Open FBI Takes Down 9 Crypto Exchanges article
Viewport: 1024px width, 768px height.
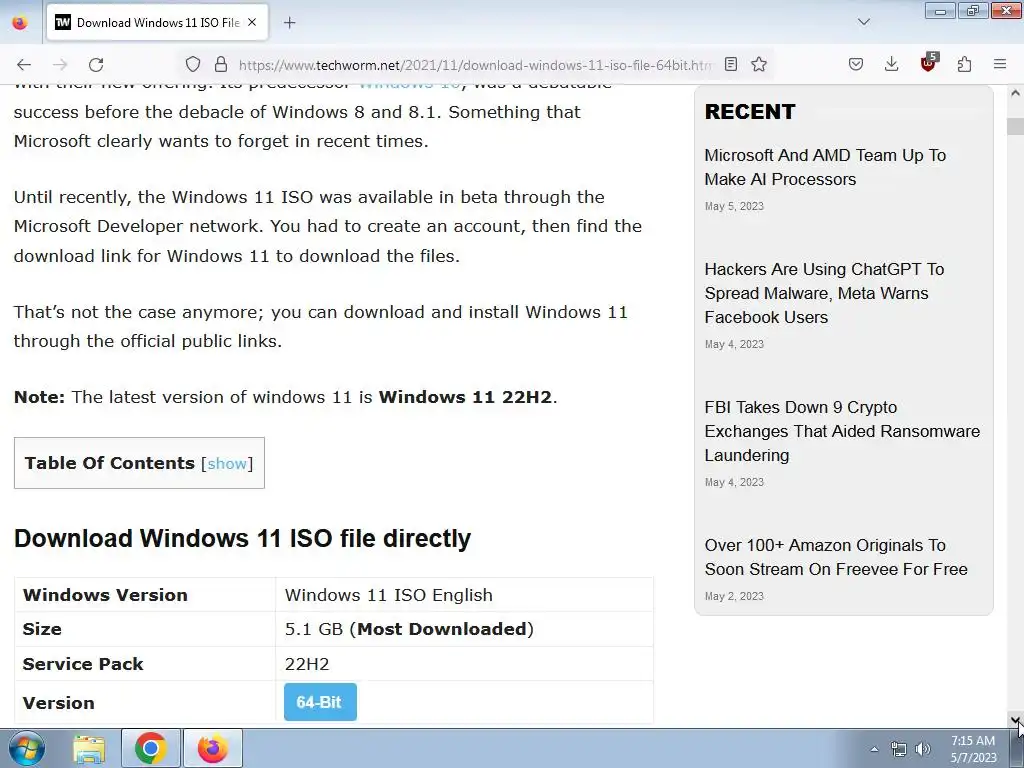click(842, 431)
